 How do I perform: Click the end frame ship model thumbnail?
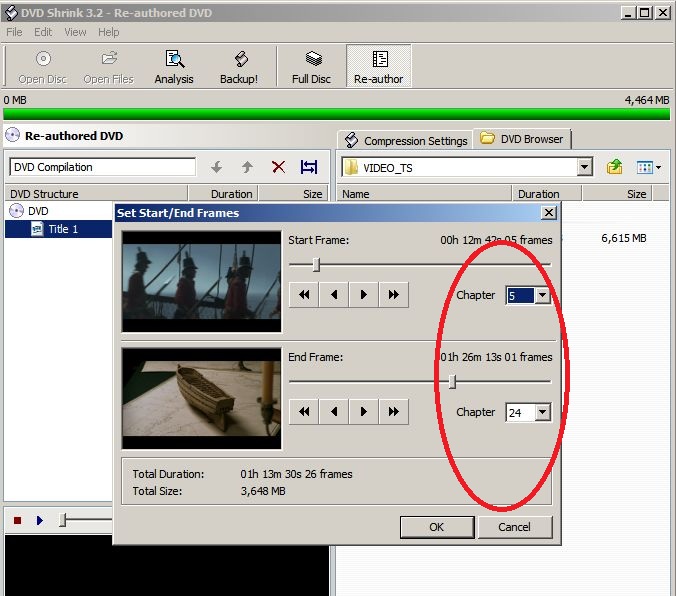click(202, 398)
